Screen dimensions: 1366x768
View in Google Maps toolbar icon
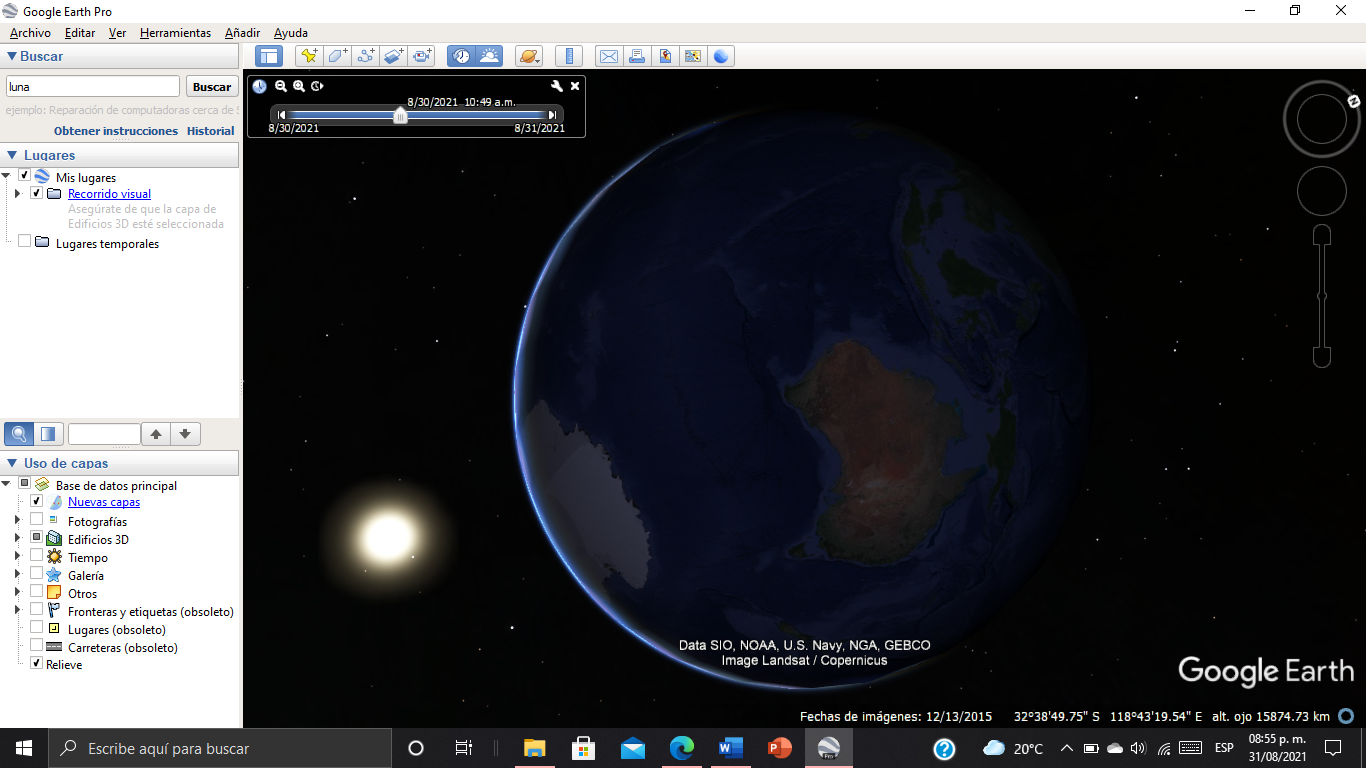point(692,56)
